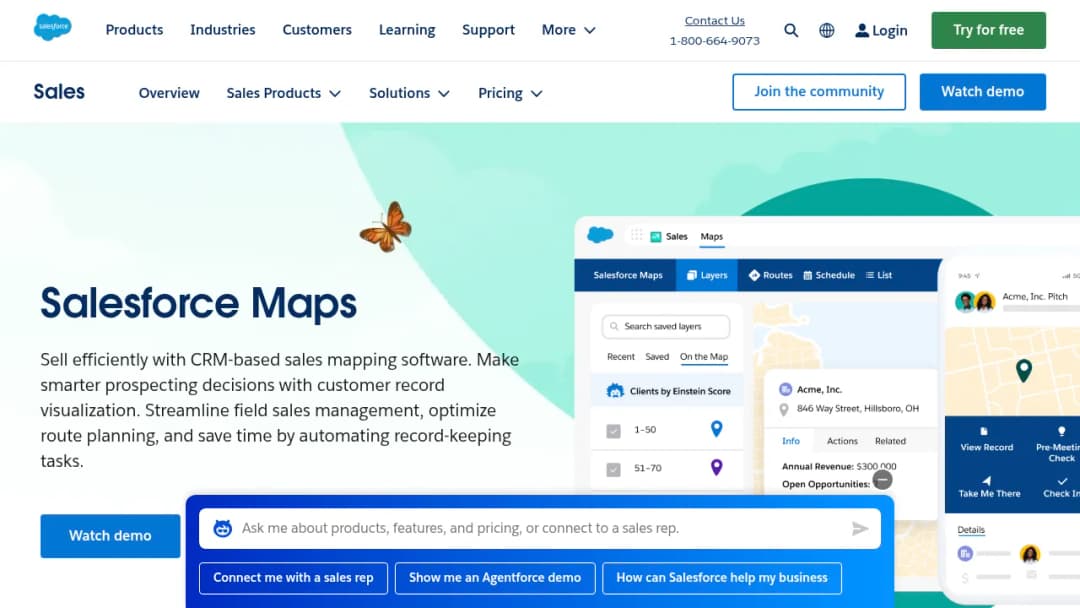Toggle the 51-70 score checkbox
This screenshot has height=608, width=1080.
pos(613,470)
